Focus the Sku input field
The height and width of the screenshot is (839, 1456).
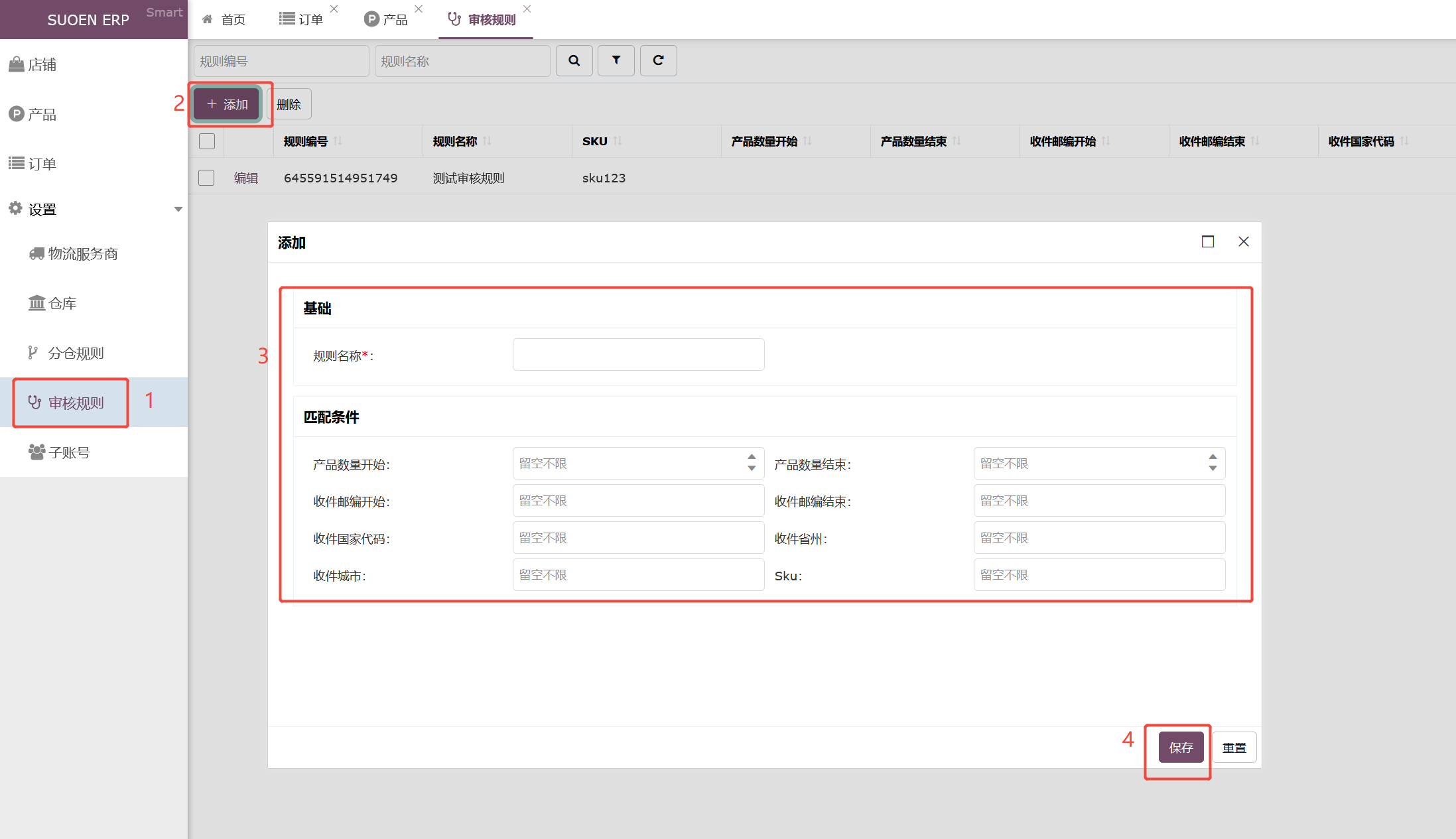pyautogui.click(x=1099, y=574)
